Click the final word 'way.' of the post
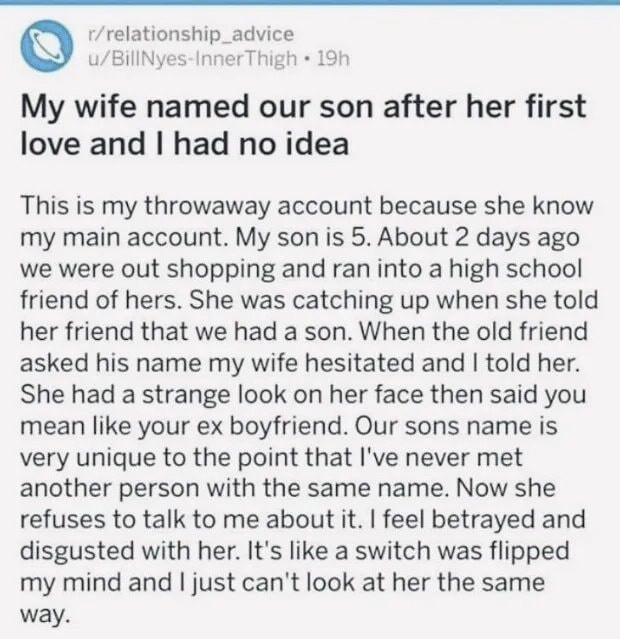 click(x=43, y=614)
